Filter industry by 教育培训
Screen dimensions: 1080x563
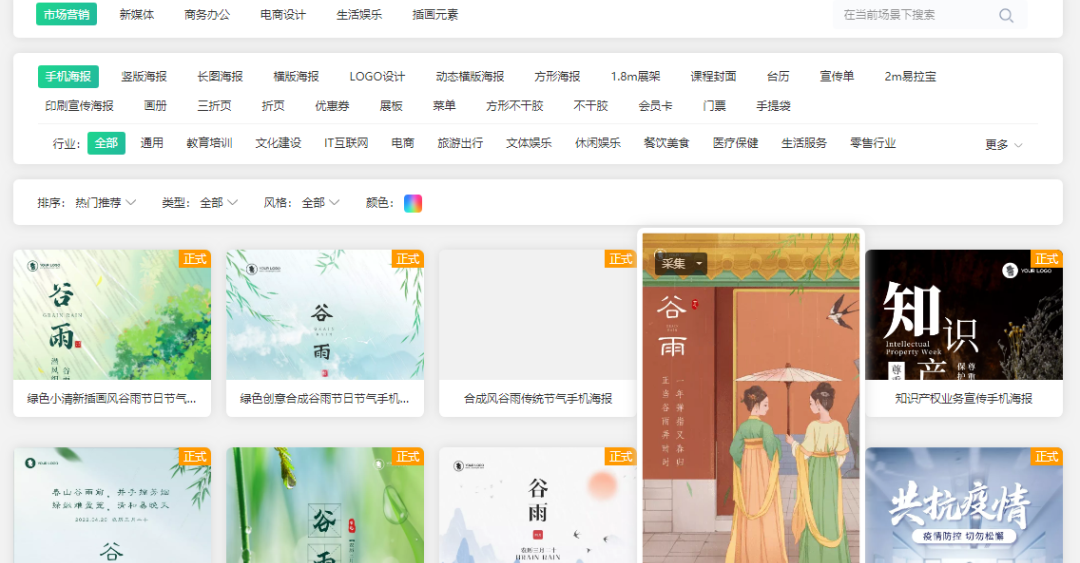(209, 143)
